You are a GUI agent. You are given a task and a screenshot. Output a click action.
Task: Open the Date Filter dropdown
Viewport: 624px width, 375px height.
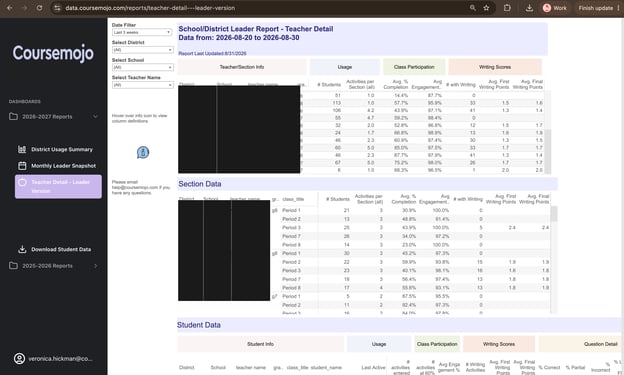coord(142,32)
